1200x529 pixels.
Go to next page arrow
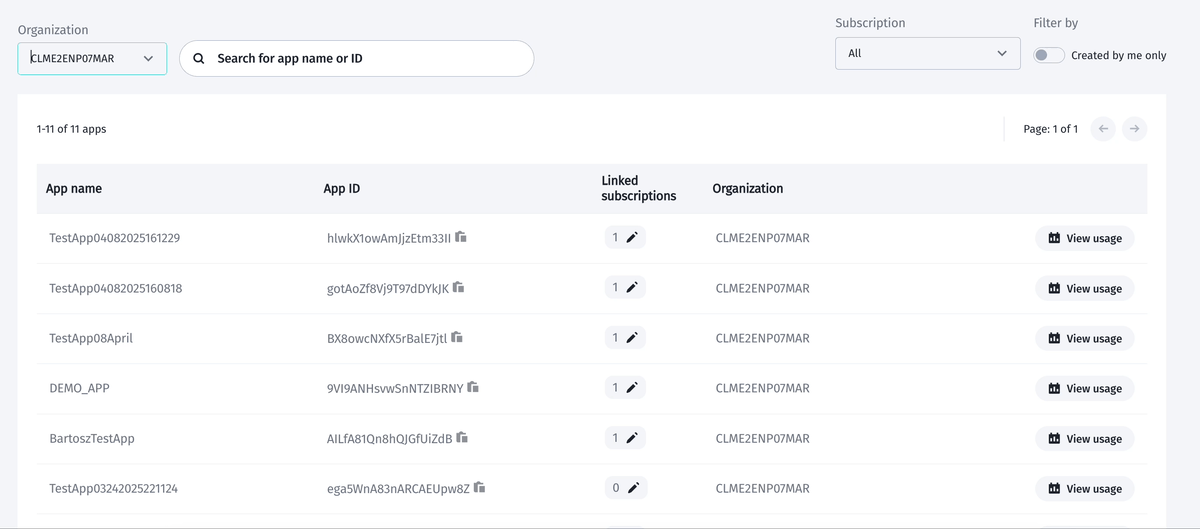coord(1134,129)
